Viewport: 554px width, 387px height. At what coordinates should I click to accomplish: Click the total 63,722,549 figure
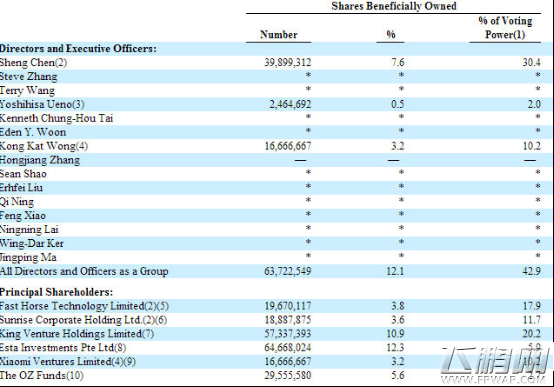coord(288,271)
